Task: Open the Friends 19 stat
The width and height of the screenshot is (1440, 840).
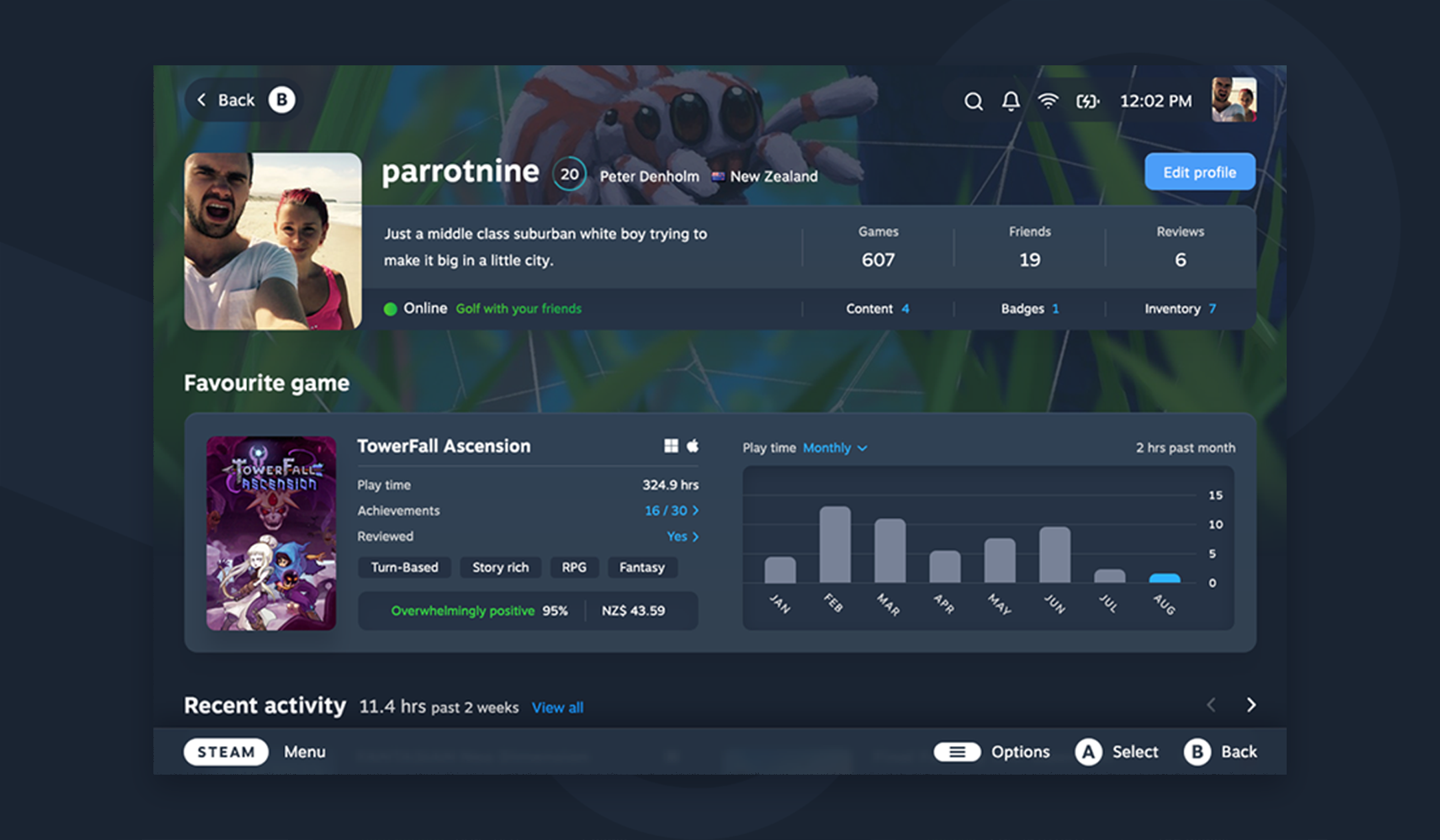Action: [x=1029, y=247]
